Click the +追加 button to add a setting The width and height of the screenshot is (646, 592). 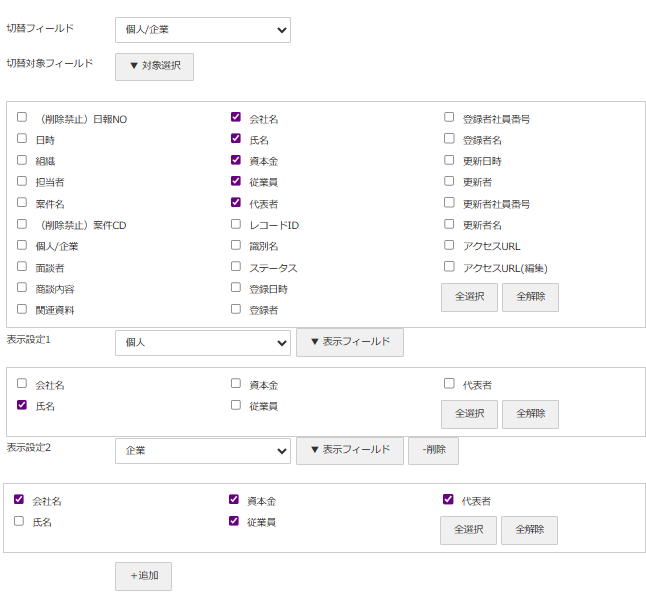[x=143, y=576]
